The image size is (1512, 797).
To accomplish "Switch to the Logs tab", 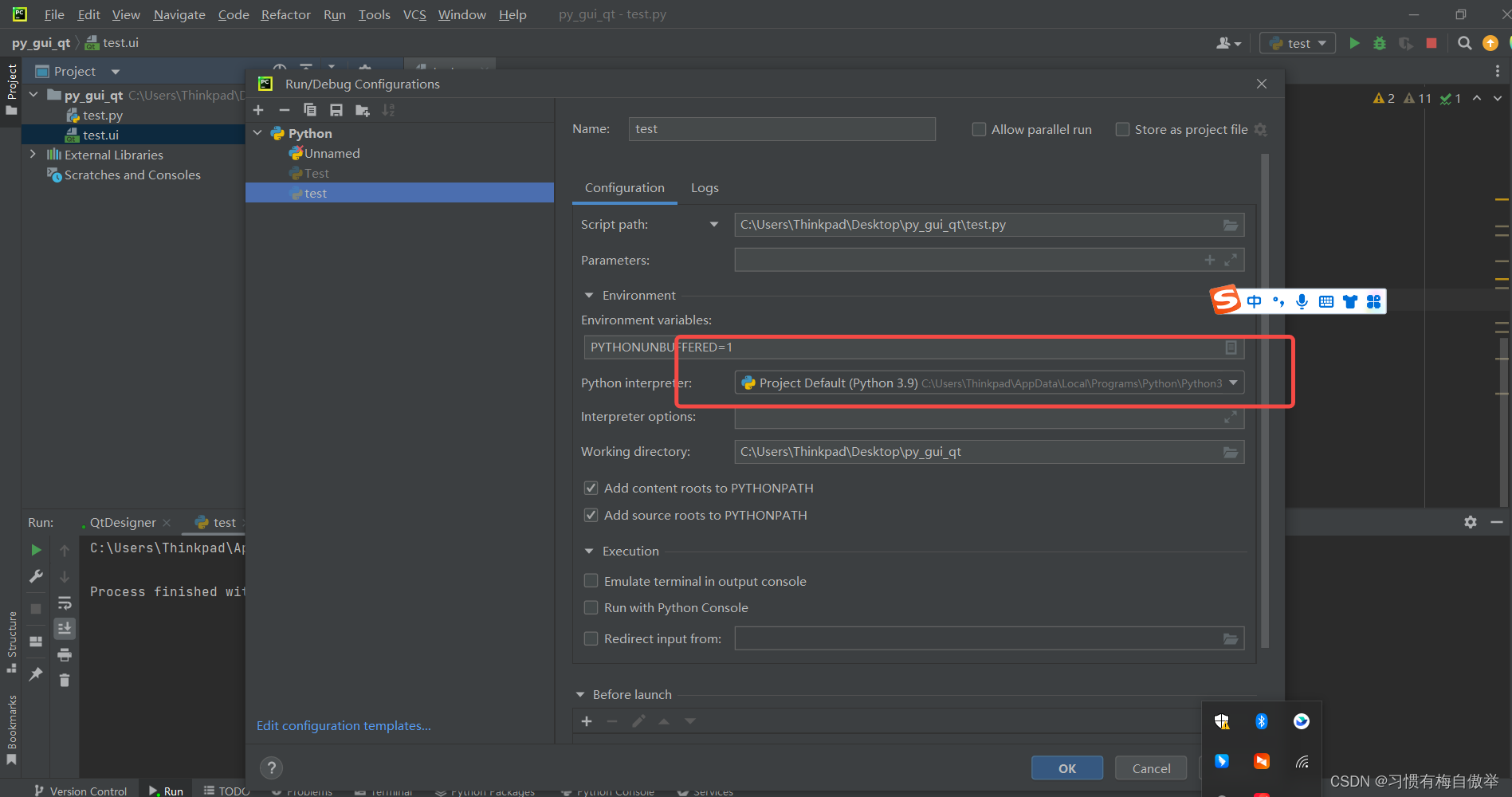I will point(704,187).
